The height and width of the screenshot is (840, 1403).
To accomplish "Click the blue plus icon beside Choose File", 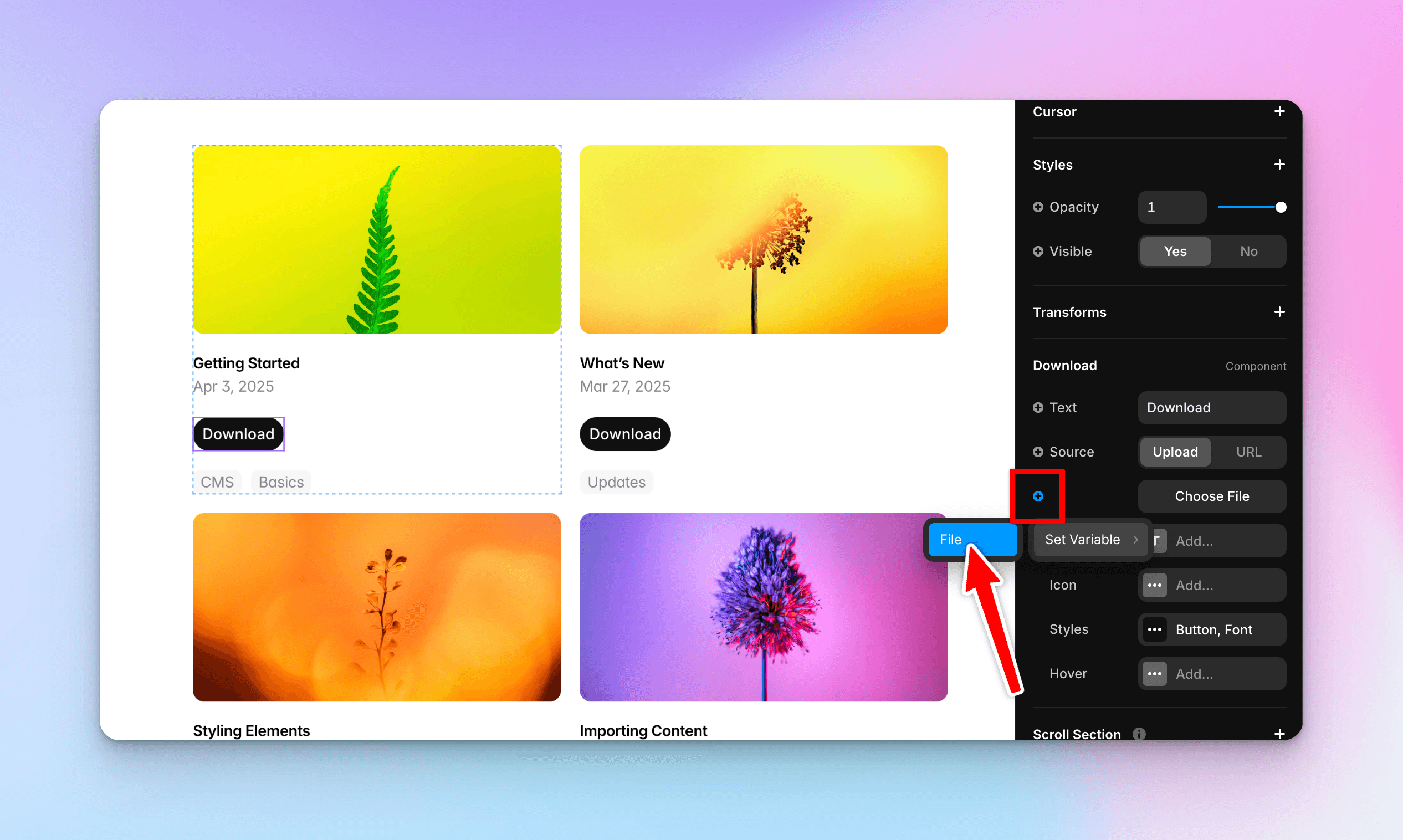I will point(1037,496).
